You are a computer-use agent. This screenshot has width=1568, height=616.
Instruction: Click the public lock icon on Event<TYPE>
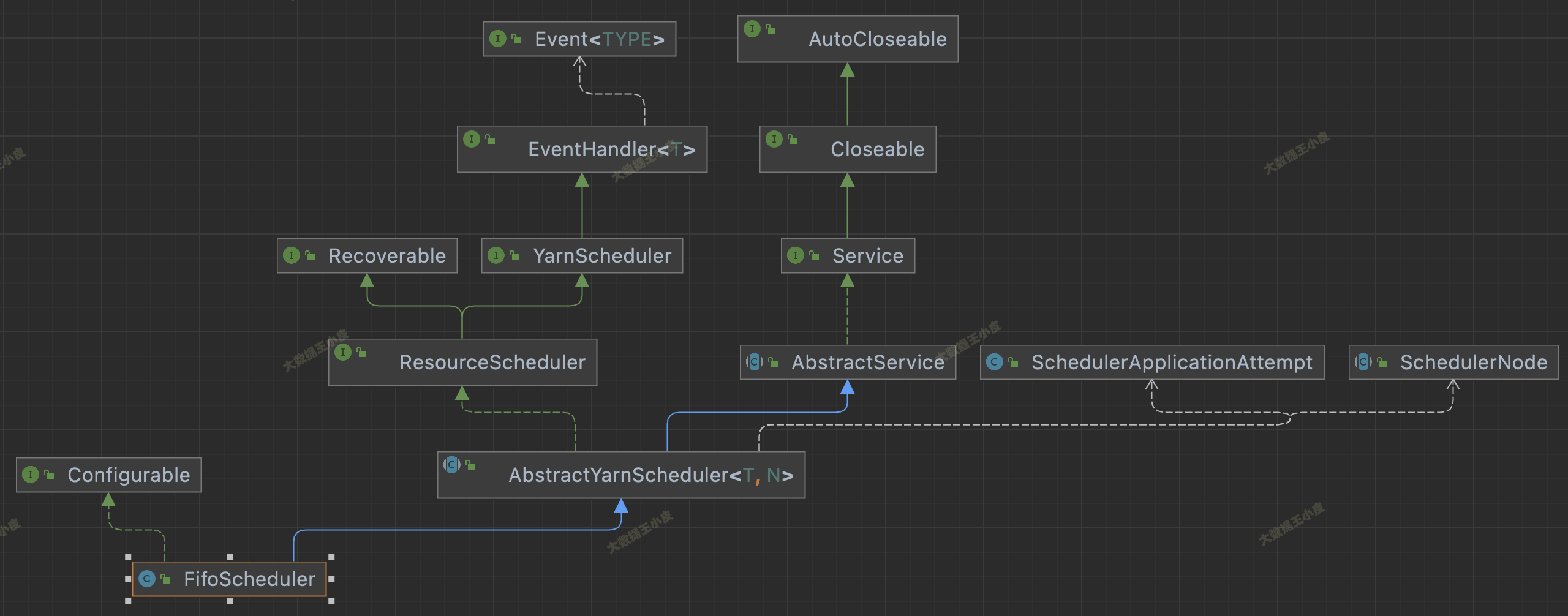coord(516,39)
